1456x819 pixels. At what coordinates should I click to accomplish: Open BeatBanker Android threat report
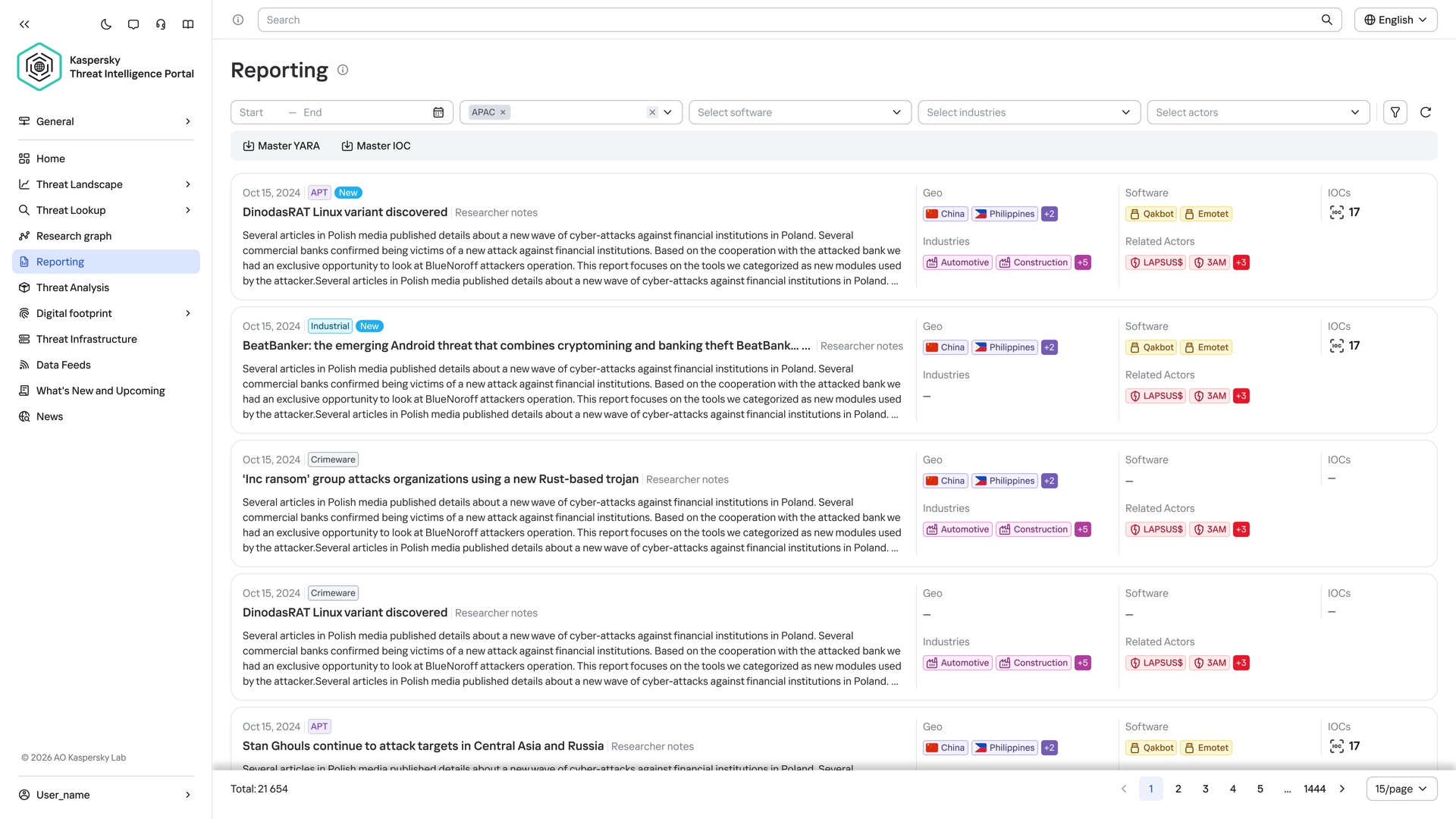pos(526,346)
